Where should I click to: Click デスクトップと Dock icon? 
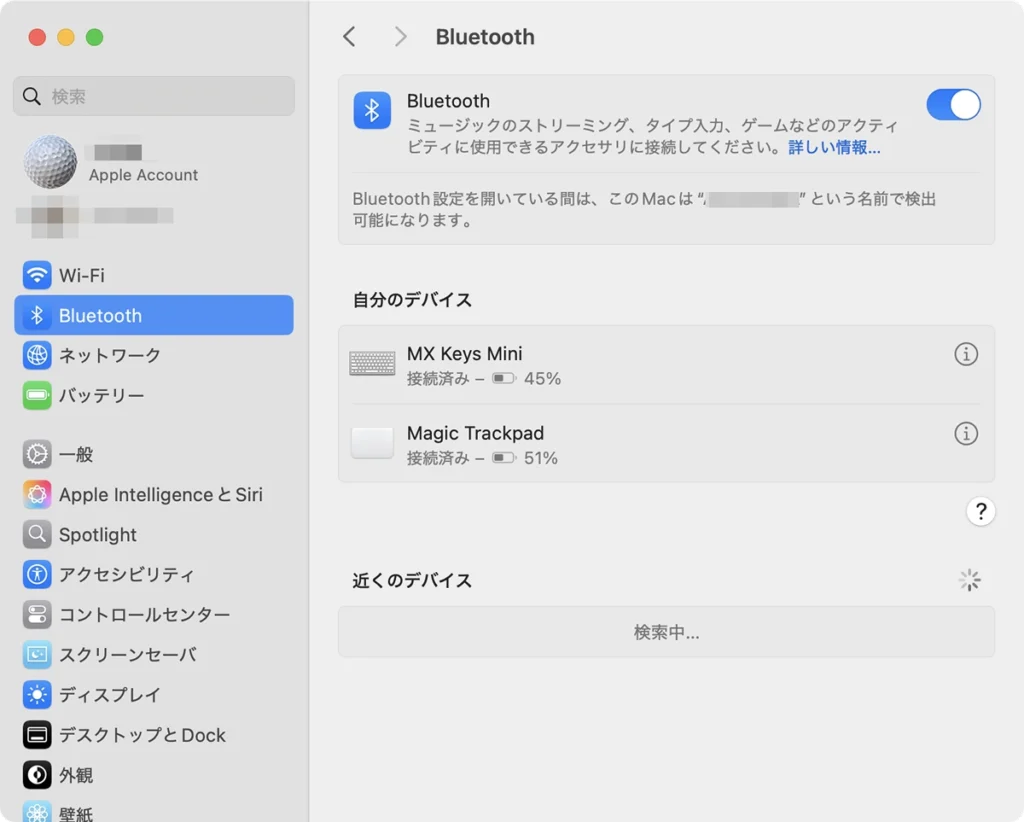pyautogui.click(x=37, y=735)
